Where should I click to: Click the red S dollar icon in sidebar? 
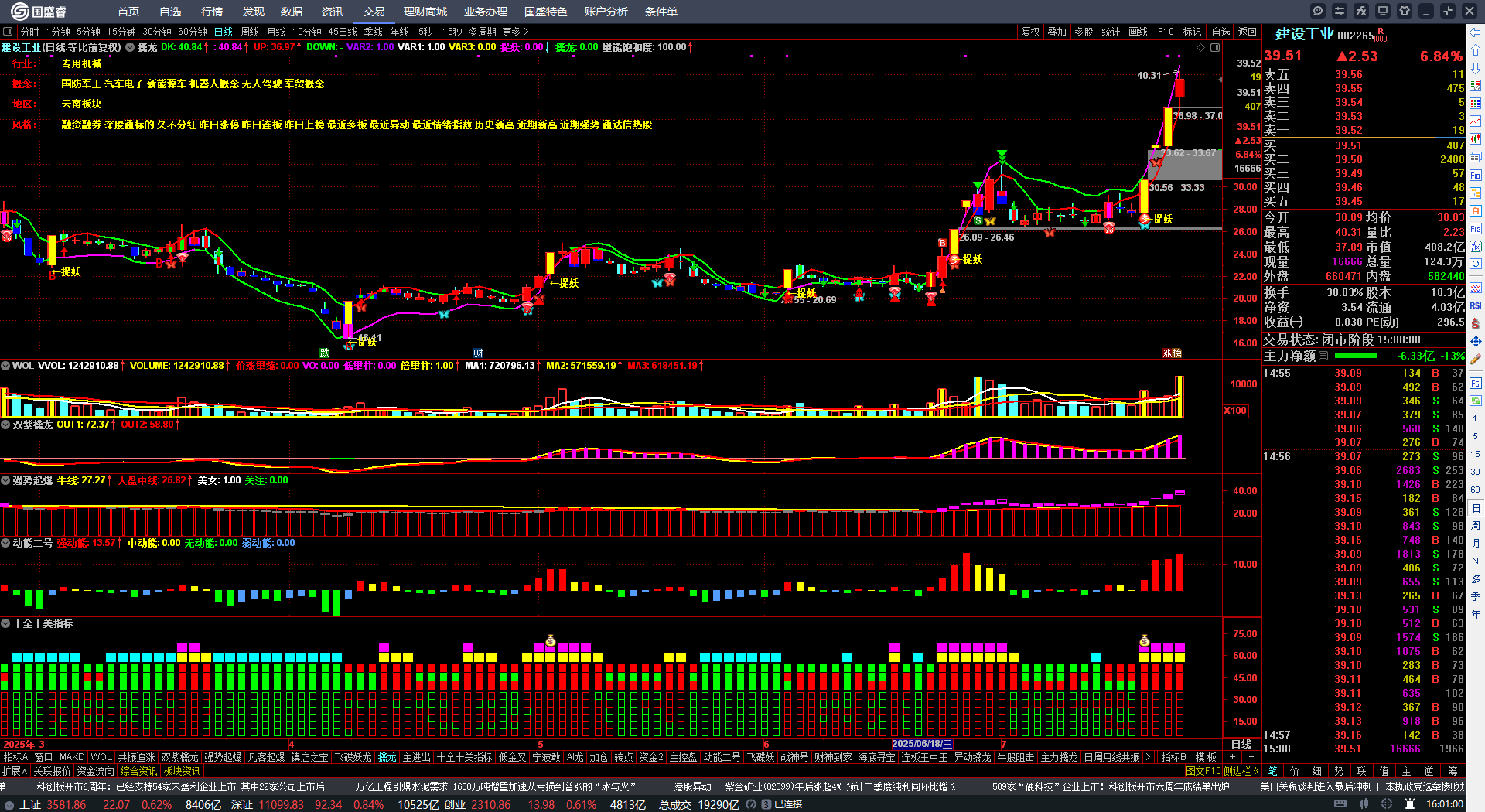click(1476, 323)
